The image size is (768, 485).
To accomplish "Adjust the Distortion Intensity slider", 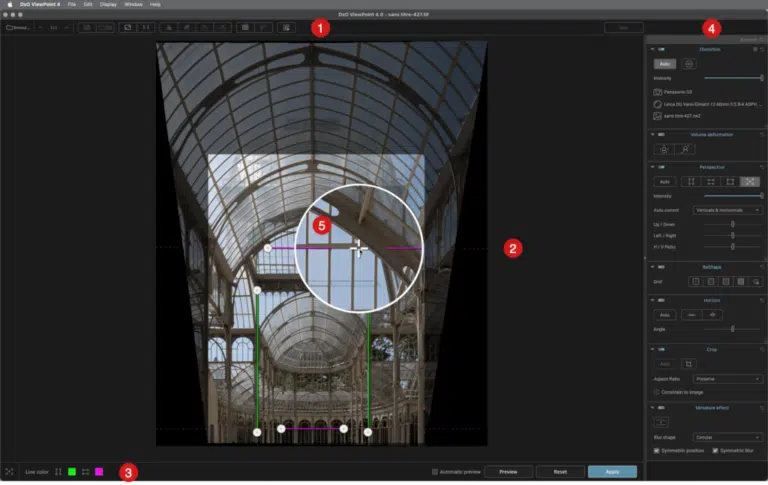I will tap(733, 78).
